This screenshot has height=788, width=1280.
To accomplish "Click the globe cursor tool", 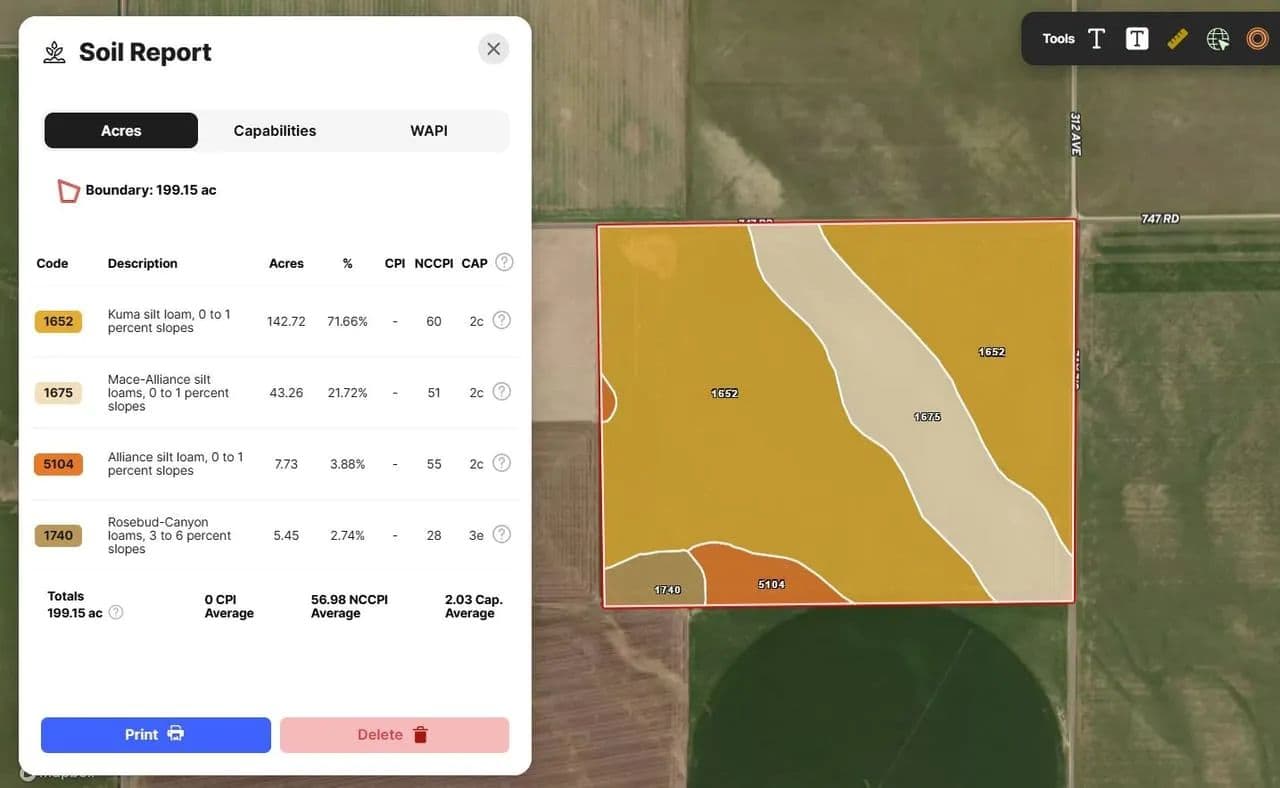I will click(x=1217, y=39).
